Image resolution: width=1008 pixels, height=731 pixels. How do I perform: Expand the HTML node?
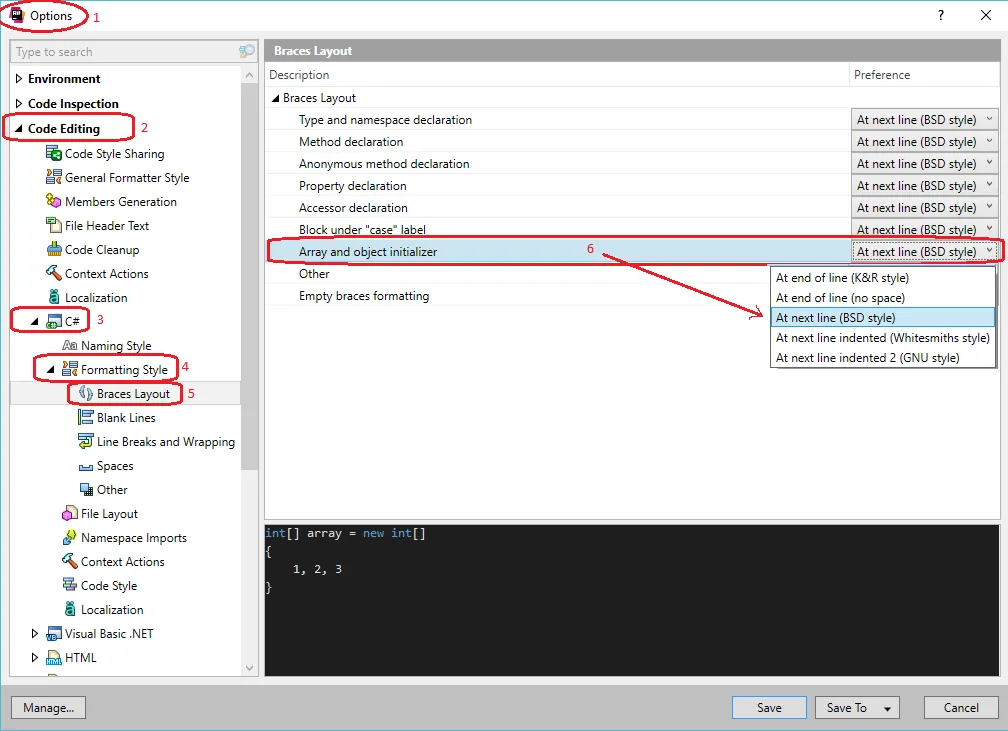pyautogui.click(x=35, y=657)
